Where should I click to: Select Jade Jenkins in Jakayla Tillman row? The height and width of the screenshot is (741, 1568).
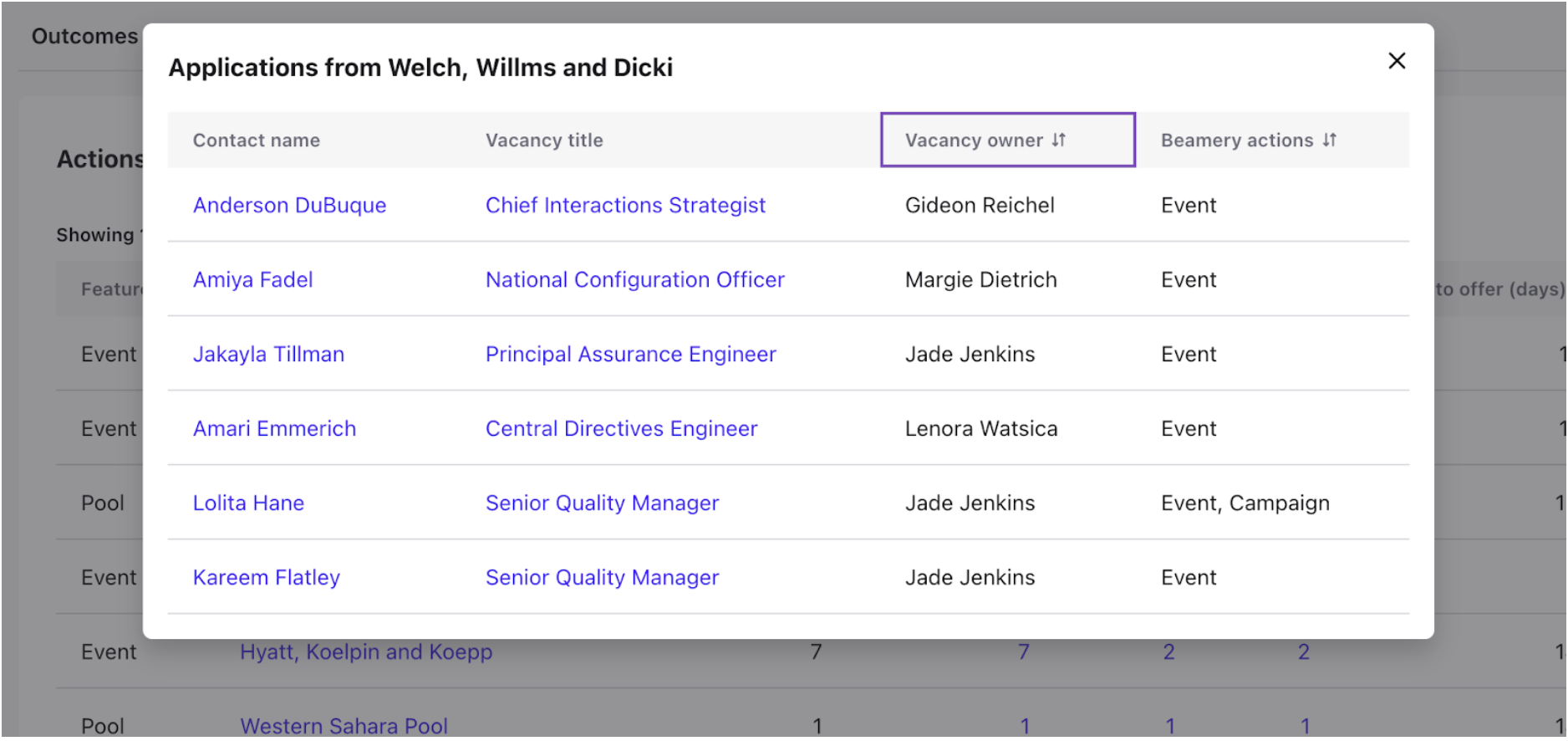[x=970, y=355]
